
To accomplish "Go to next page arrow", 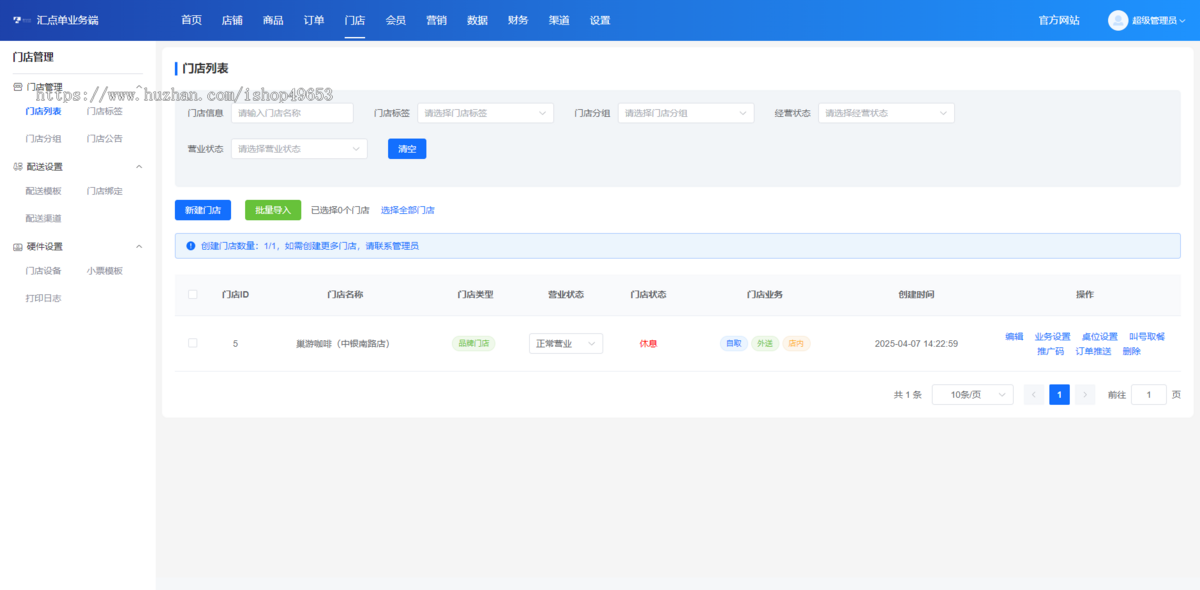I will pyautogui.click(x=1085, y=395).
